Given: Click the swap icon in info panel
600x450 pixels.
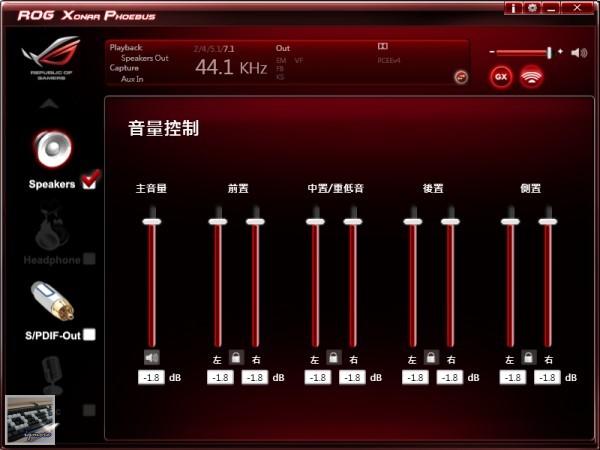Looking at the screenshot, I should (x=461, y=77).
